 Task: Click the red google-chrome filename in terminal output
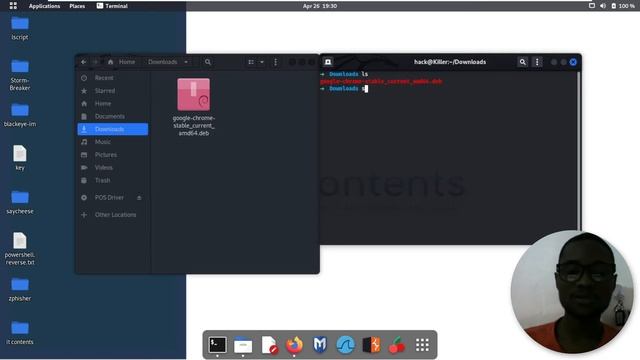381,81
